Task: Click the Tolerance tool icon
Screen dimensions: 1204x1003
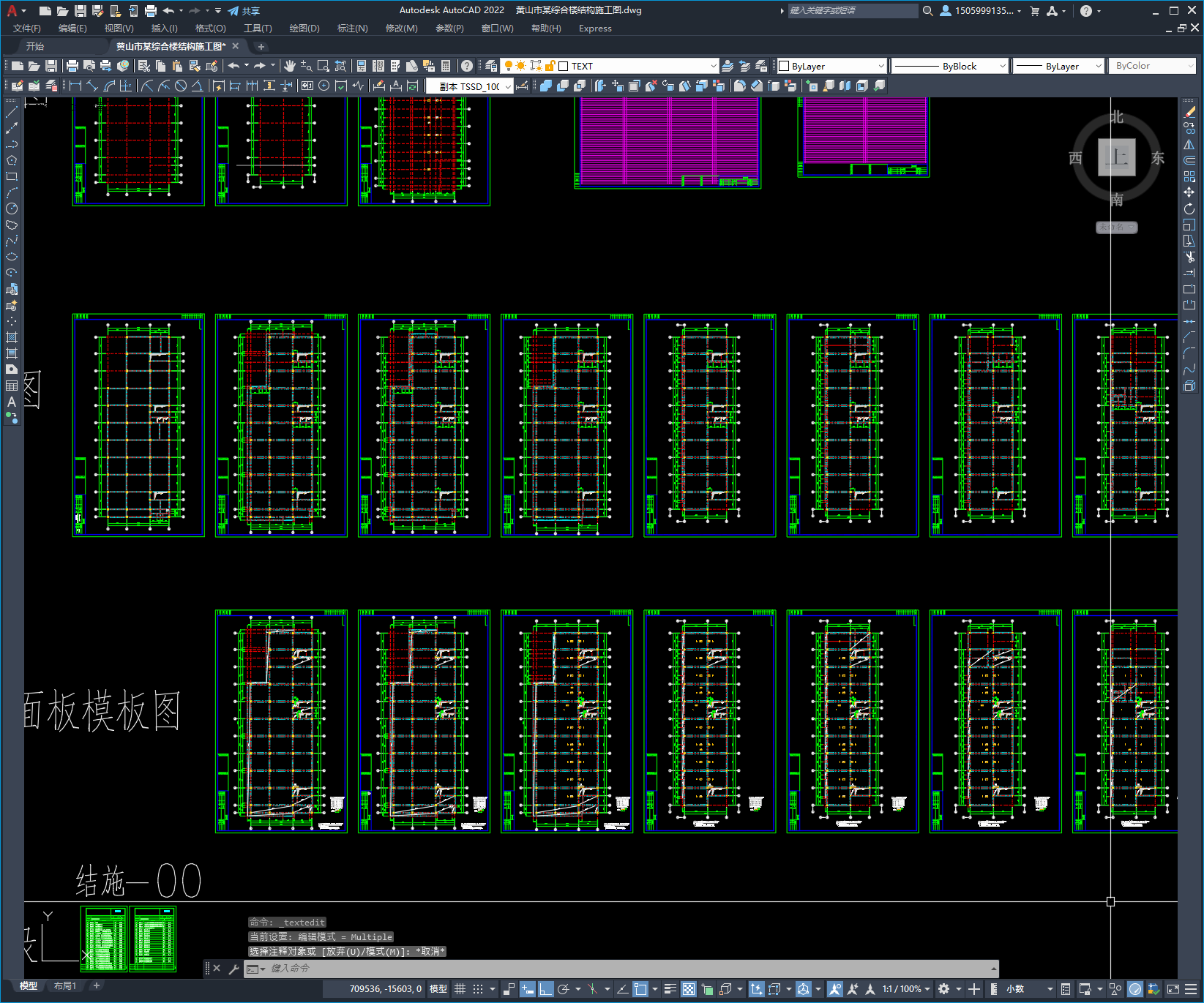Action: (x=307, y=86)
